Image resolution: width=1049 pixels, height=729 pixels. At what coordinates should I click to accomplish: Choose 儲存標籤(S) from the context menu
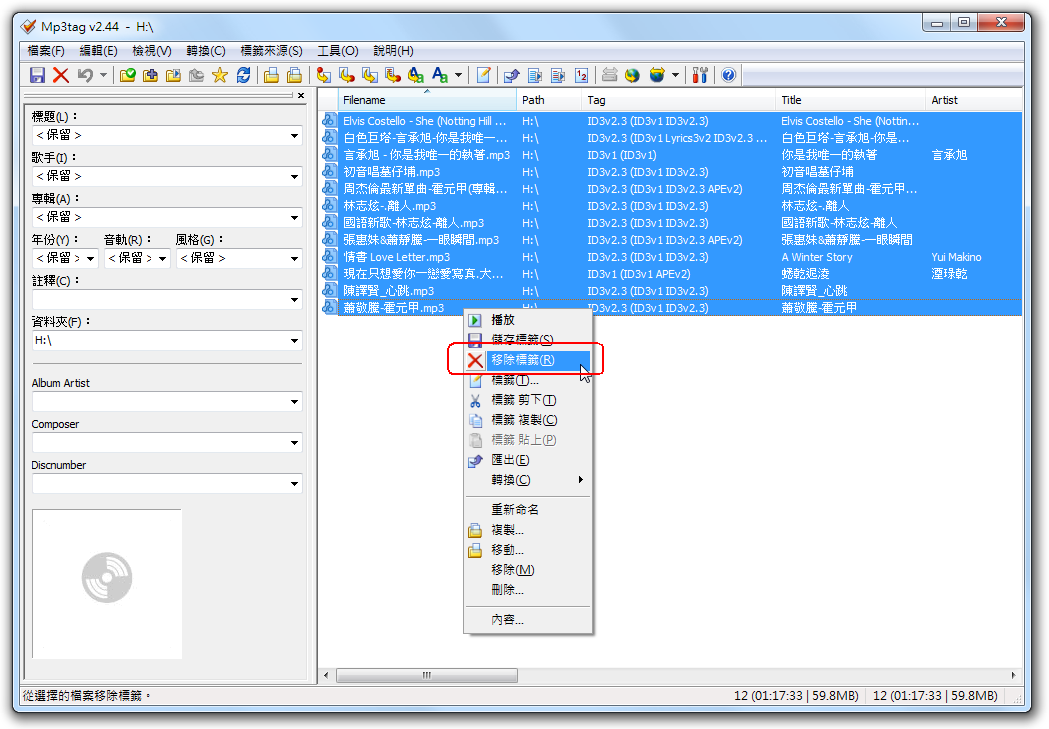[528, 340]
